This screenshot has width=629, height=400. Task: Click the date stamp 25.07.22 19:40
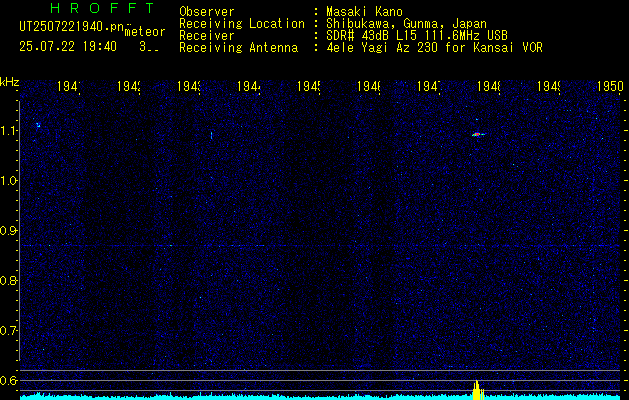tap(68, 47)
